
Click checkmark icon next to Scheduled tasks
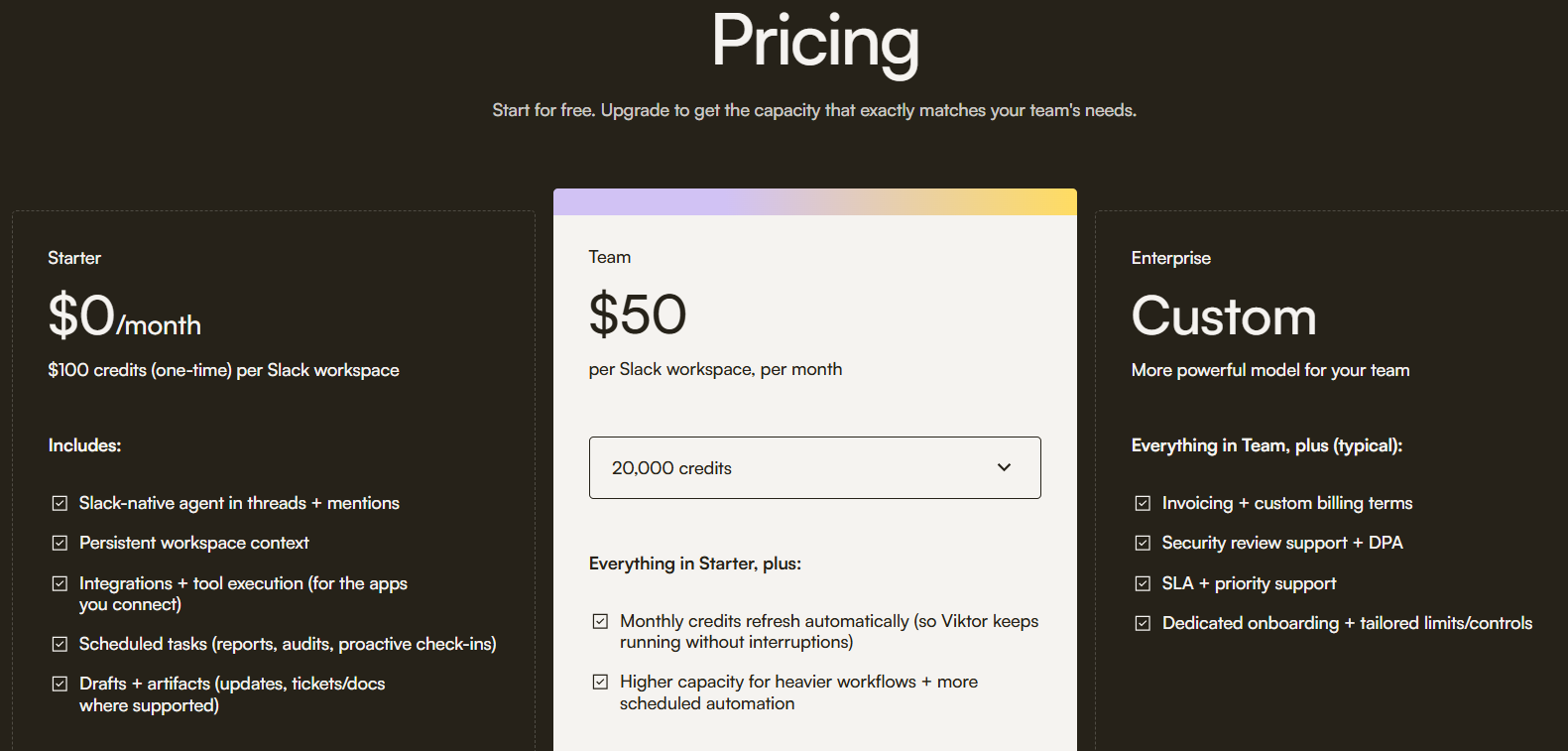coord(60,644)
